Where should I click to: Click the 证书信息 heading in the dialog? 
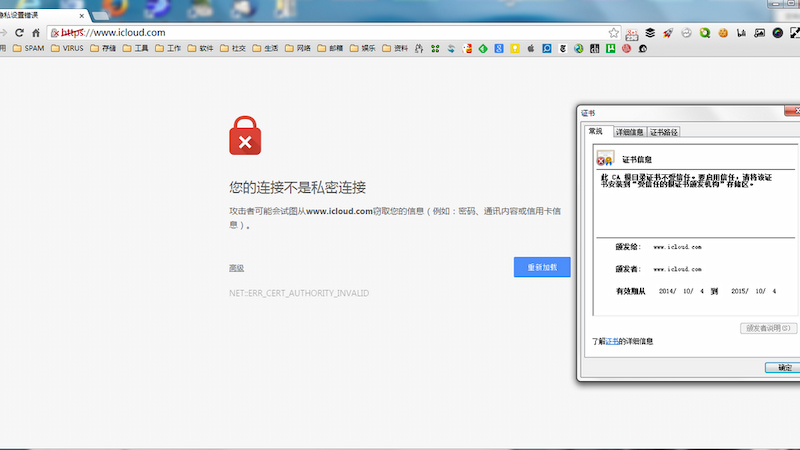click(637, 159)
